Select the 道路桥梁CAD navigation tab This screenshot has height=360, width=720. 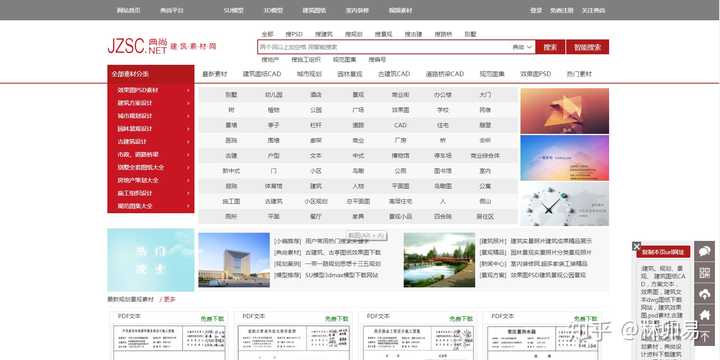[444, 74]
